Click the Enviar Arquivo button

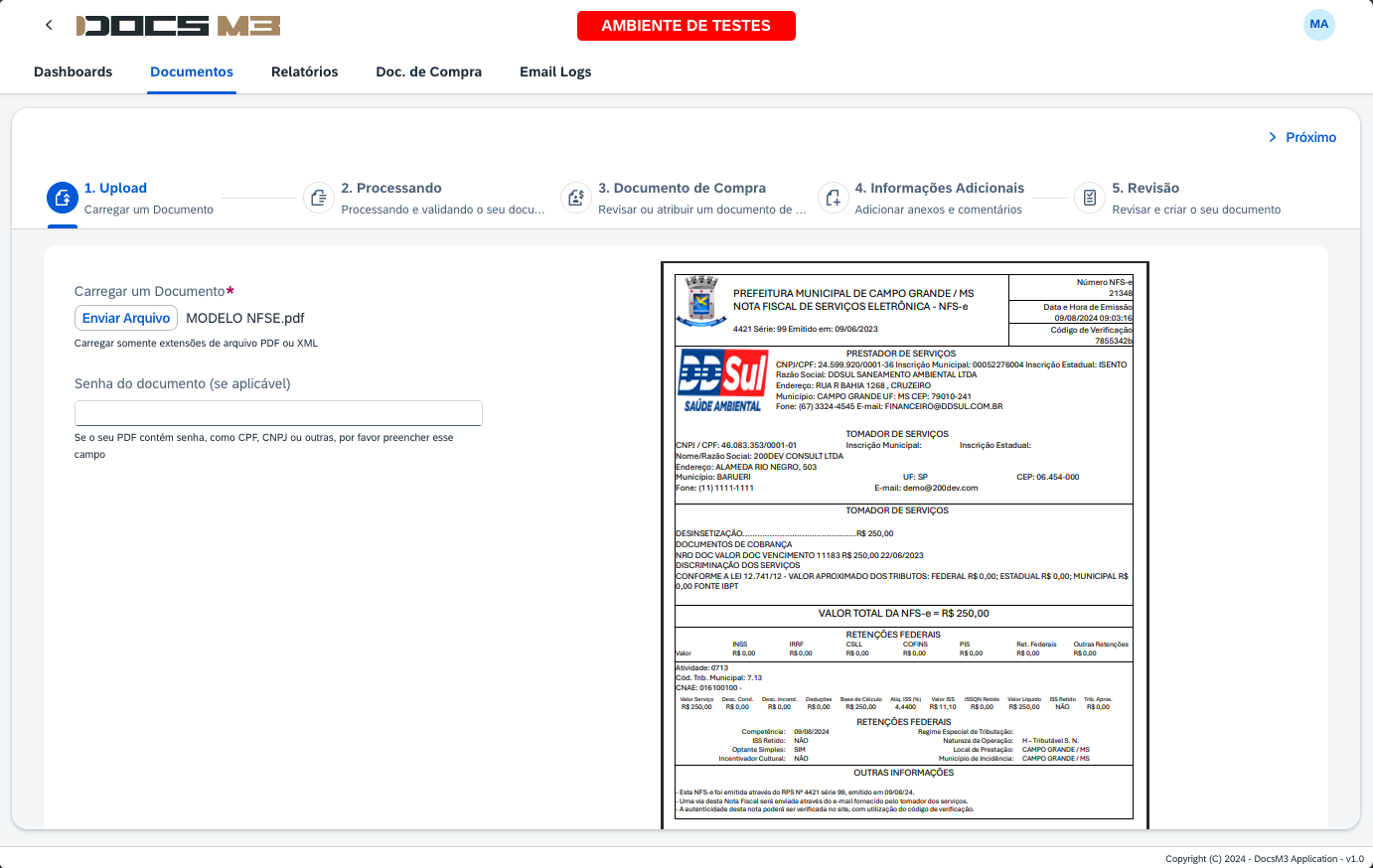(126, 318)
